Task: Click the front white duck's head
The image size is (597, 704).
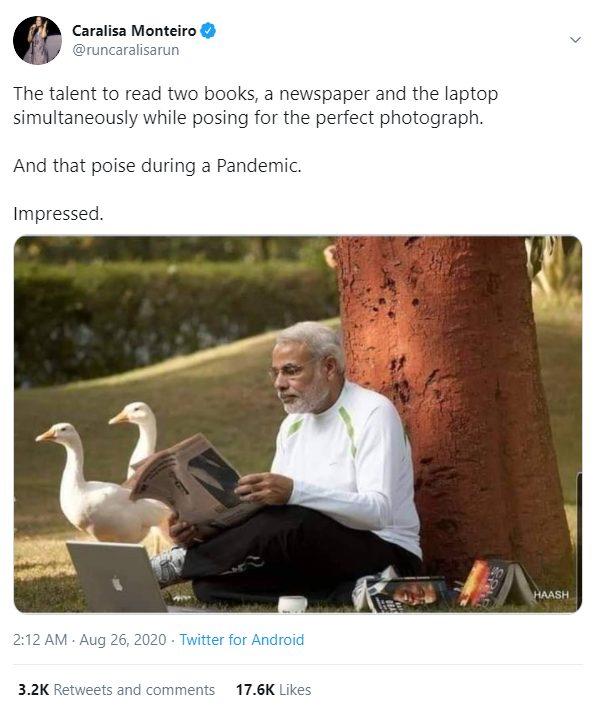Action: point(57,433)
